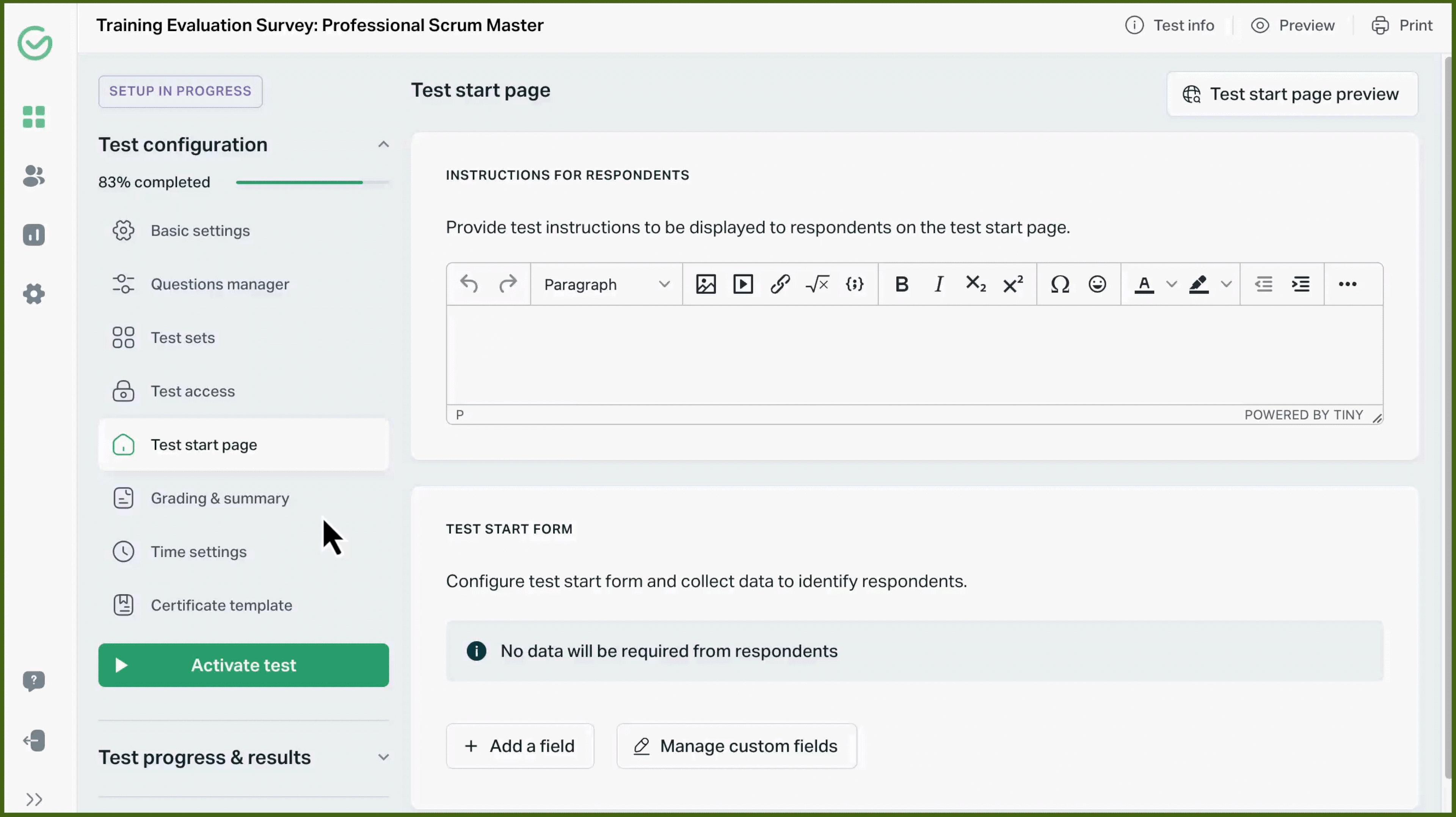The height and width of the screenshot is (817, 1456).
Task: Open the math formula square root tool
Action: 817,284
